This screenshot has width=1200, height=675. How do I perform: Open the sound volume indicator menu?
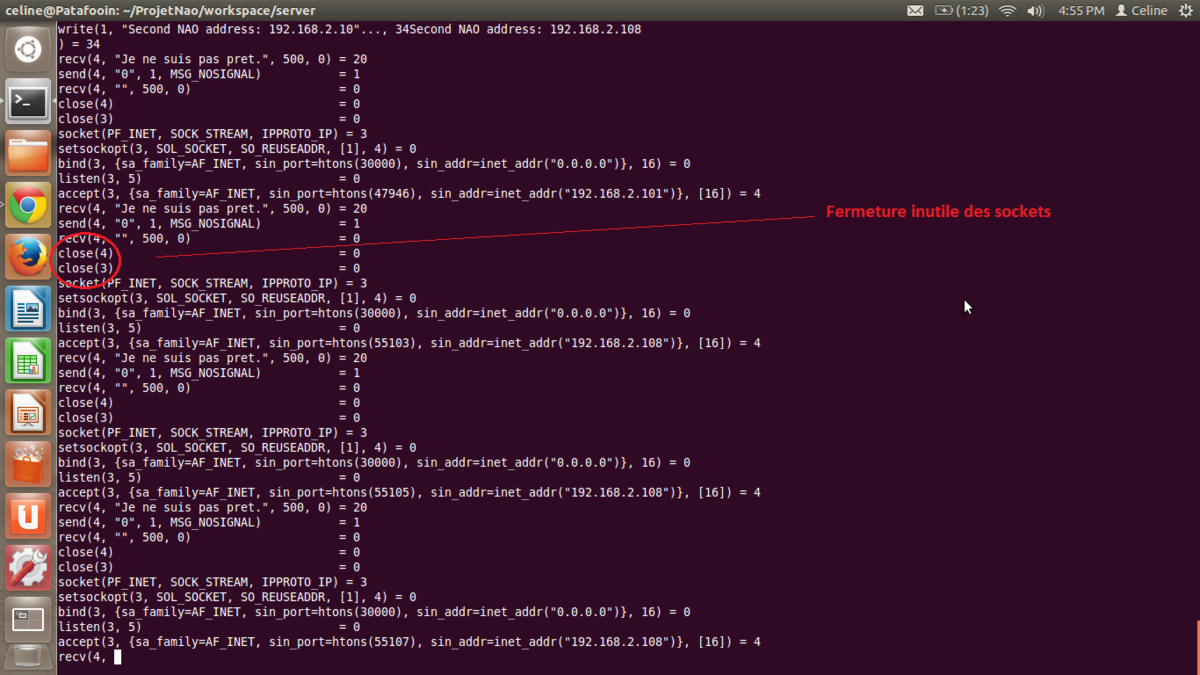coord(1035,11)
